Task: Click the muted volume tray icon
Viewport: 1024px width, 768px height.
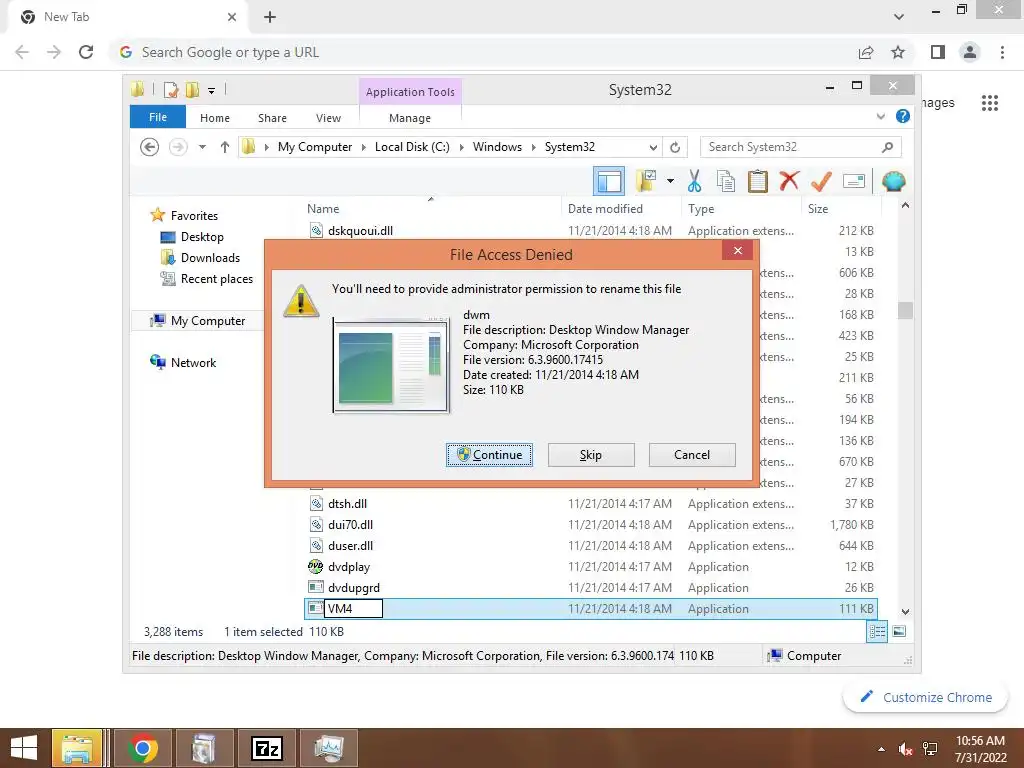Action: pyautogui.click(x=905, y=749)
